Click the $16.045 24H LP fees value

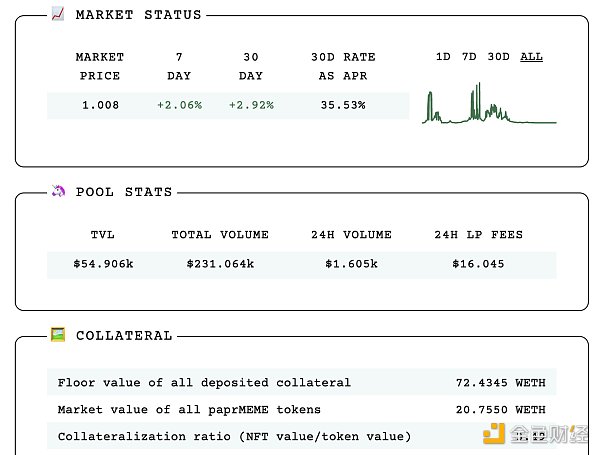pos(478,265)
